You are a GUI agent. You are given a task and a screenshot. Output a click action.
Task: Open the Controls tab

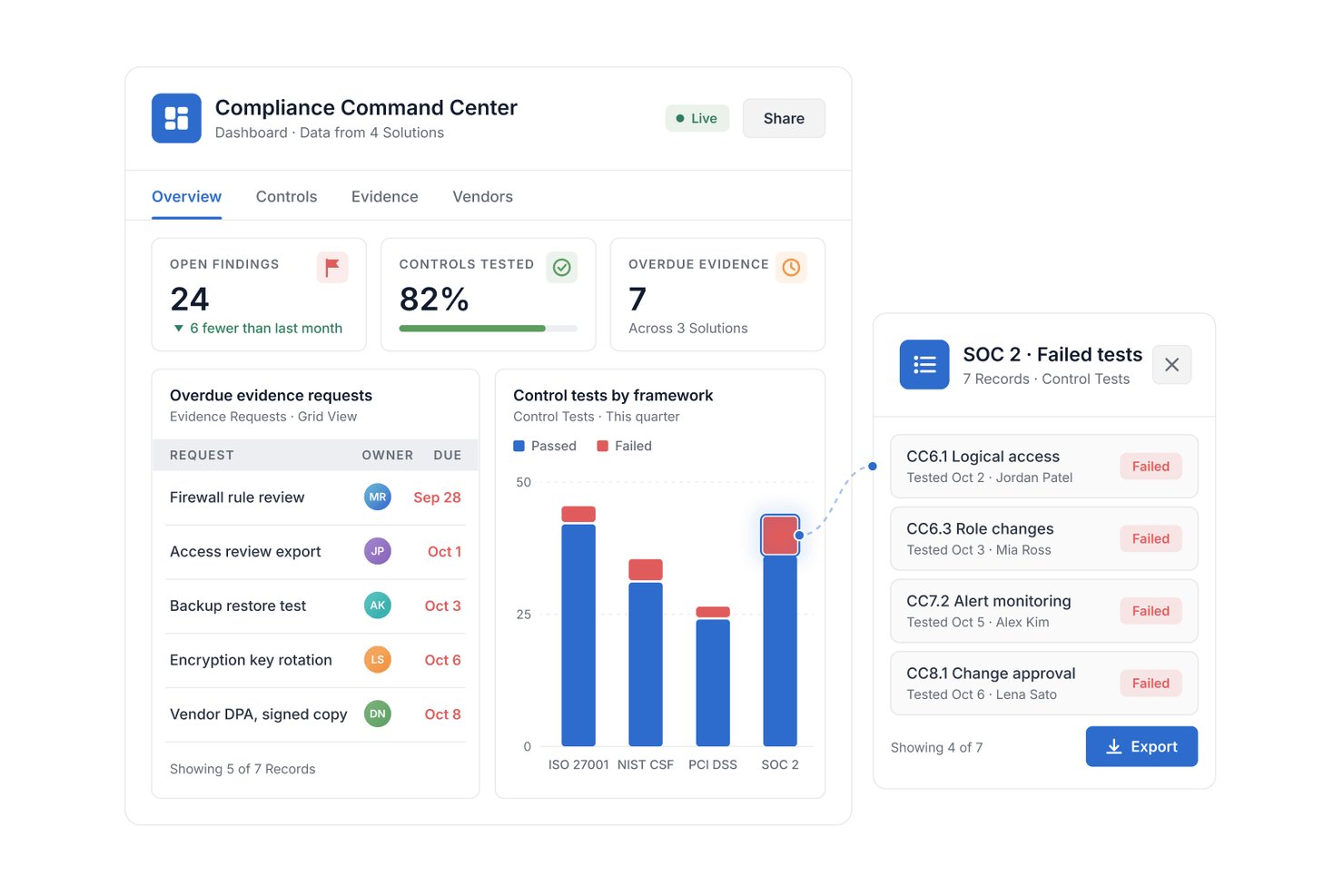[x=286, y=197]
